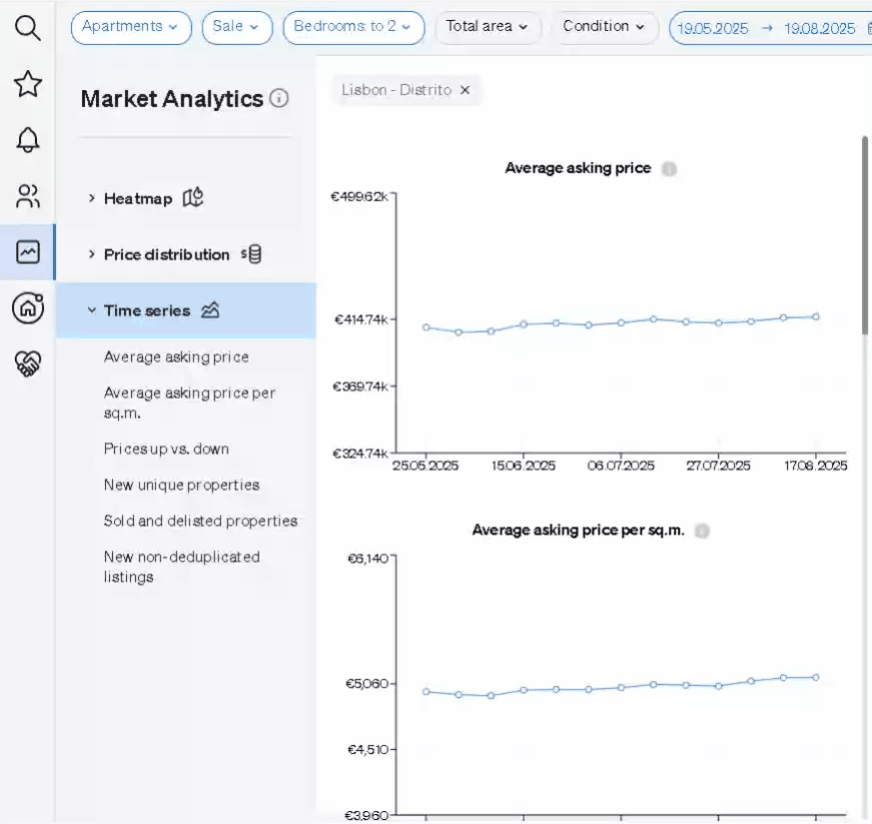The height and width of the screenshot is (824, 872).
Task: Go to New unique properties
Action: click(181, 485)
